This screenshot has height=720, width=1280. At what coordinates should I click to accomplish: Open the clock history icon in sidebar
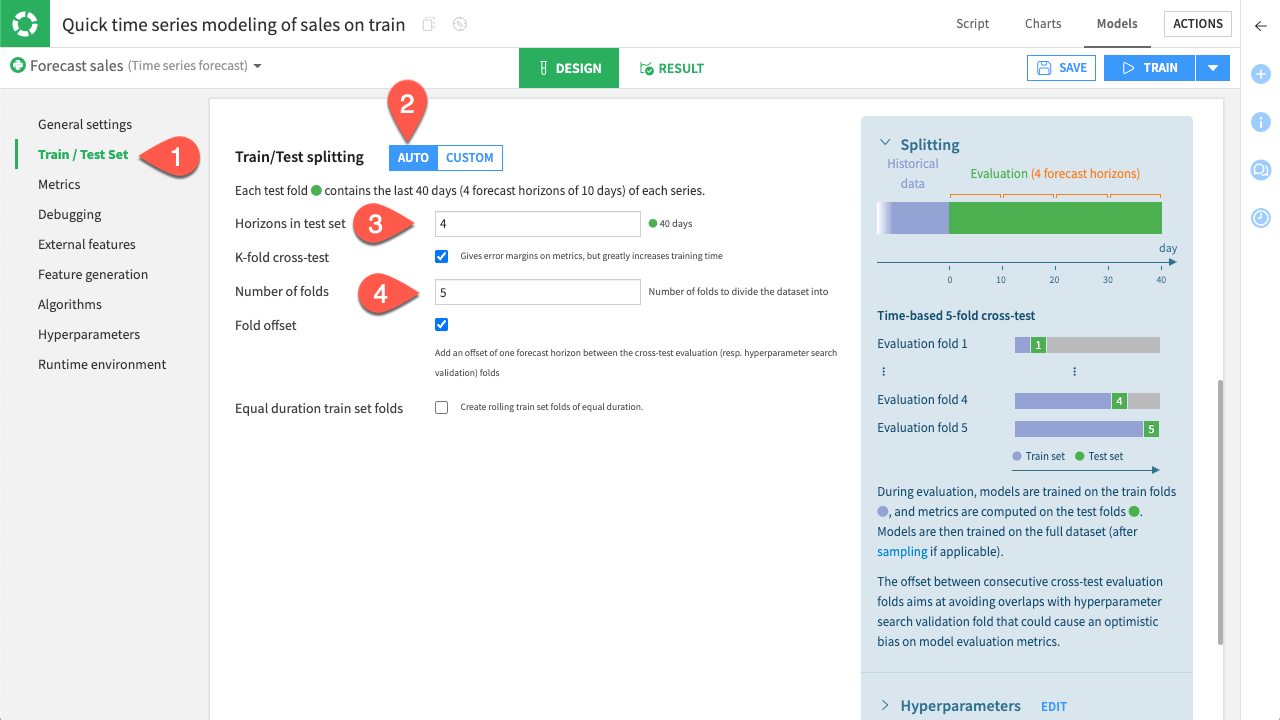pyautogui.click(x=1260, y=218)
